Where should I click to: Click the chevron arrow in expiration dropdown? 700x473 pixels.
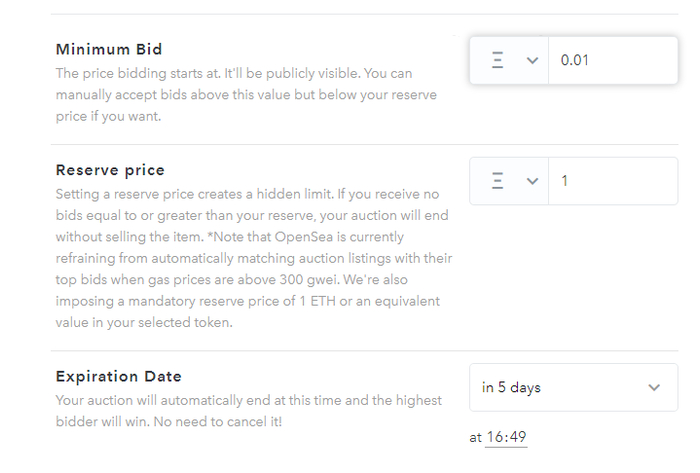tap(654, 387)
